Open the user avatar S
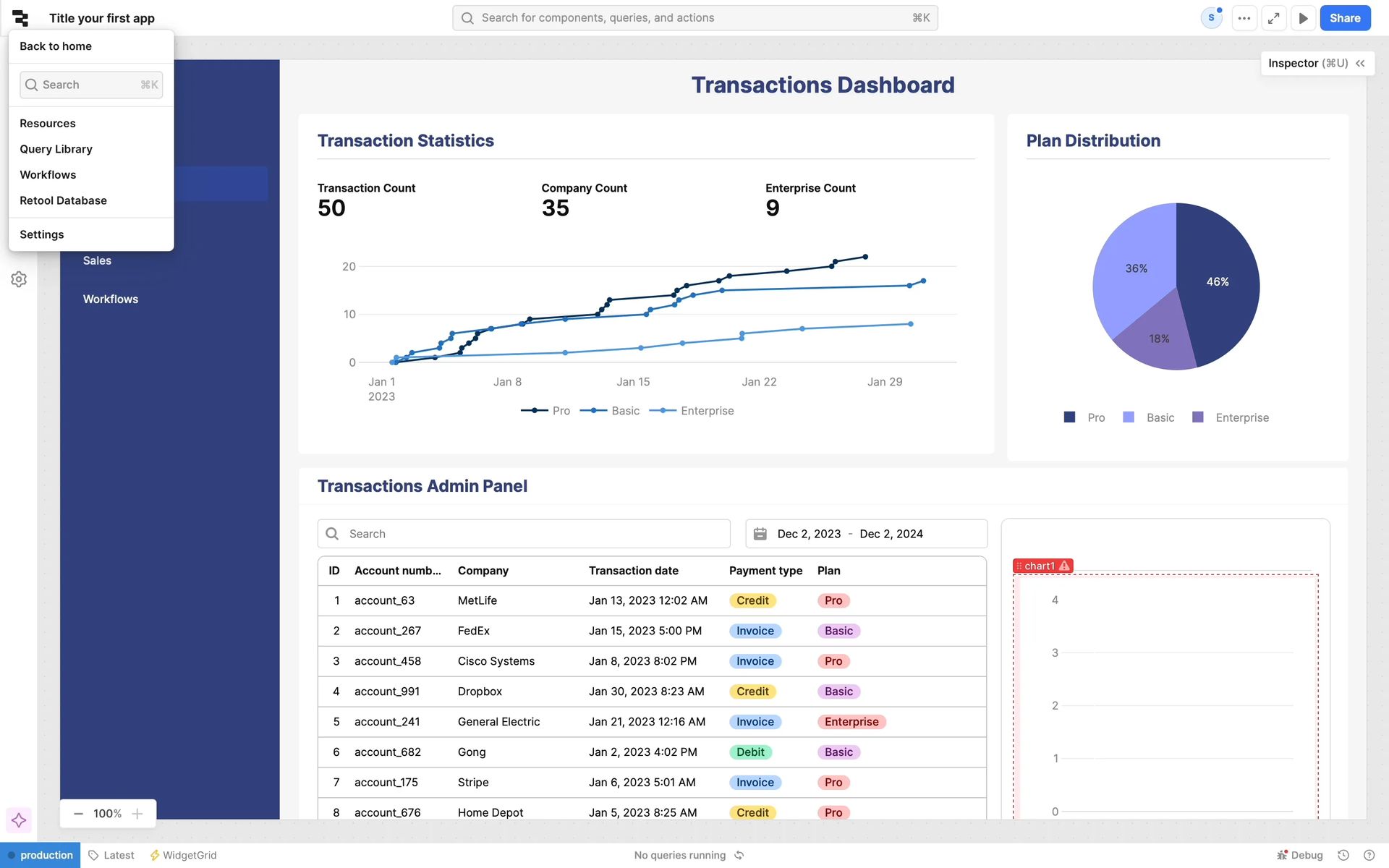 click(x=1211, y=18)
